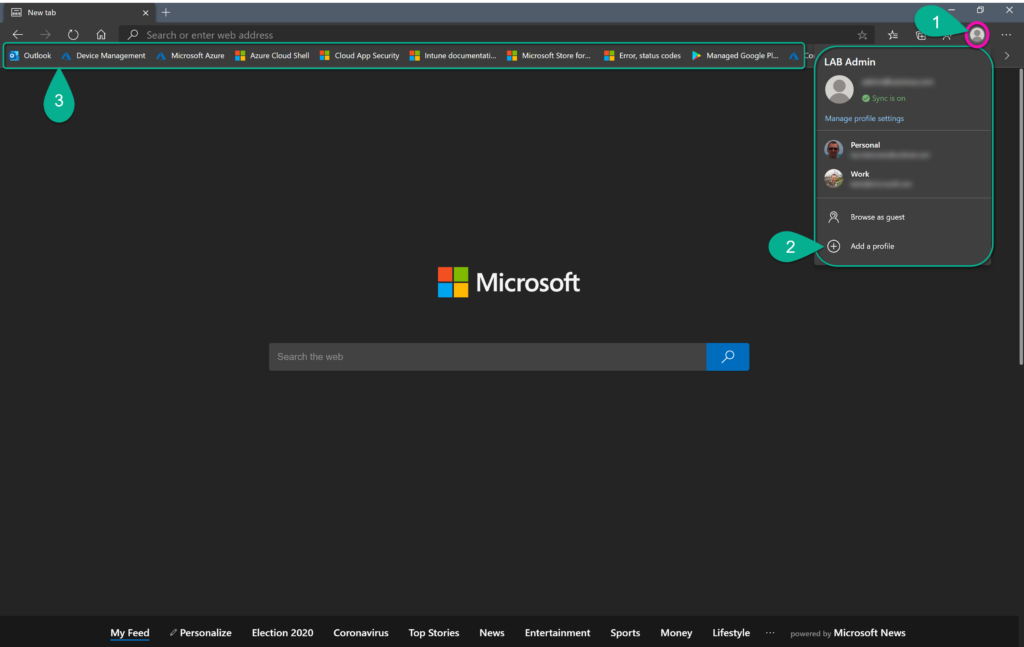Open the Entertainment tab
The width and height of the screenshot is (1024, 647).
click(x=557, y=633)
